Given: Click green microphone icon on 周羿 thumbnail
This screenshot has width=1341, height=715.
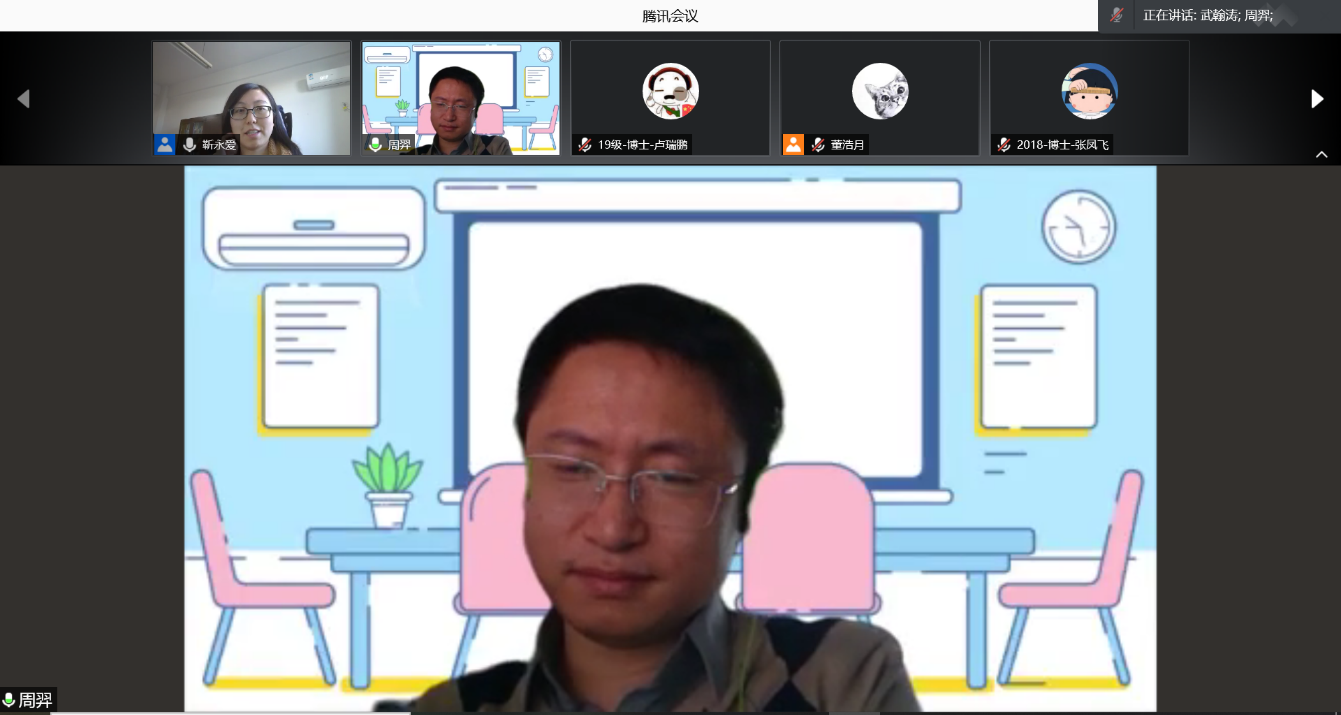Looking at the screenshot, I should pos(375,145).
